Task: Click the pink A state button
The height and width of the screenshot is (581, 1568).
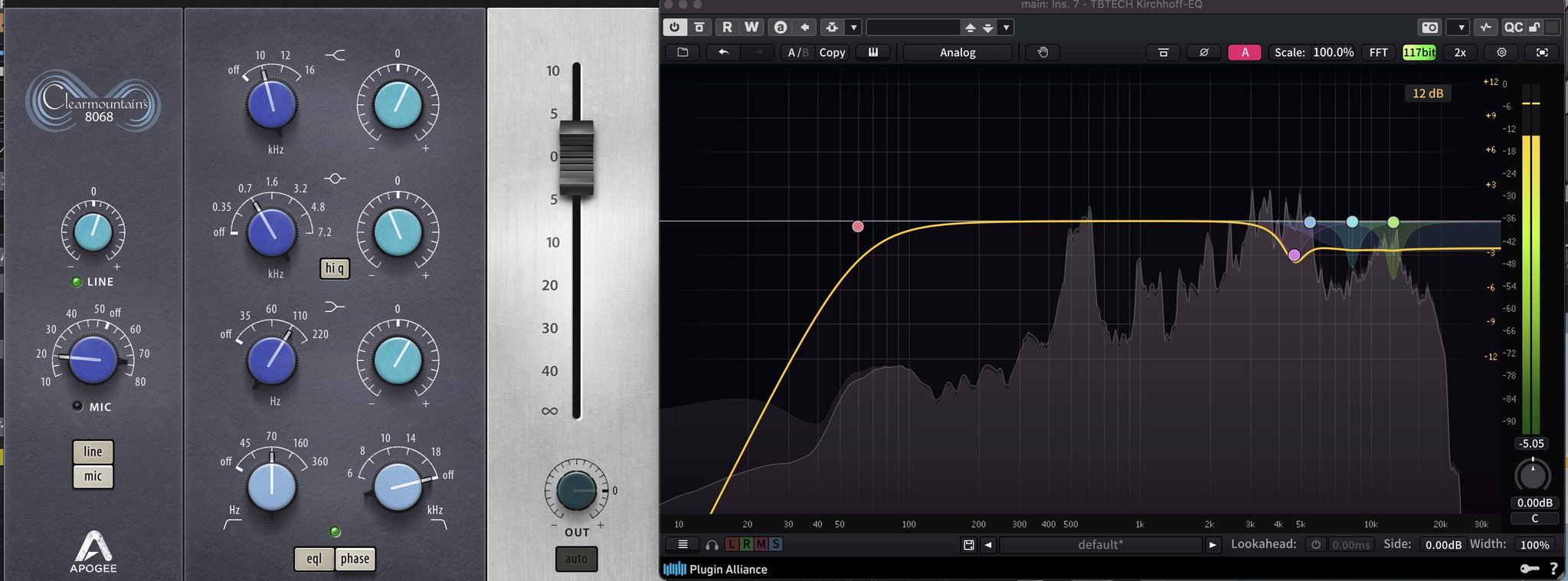Action: [x=1245, y=52]
